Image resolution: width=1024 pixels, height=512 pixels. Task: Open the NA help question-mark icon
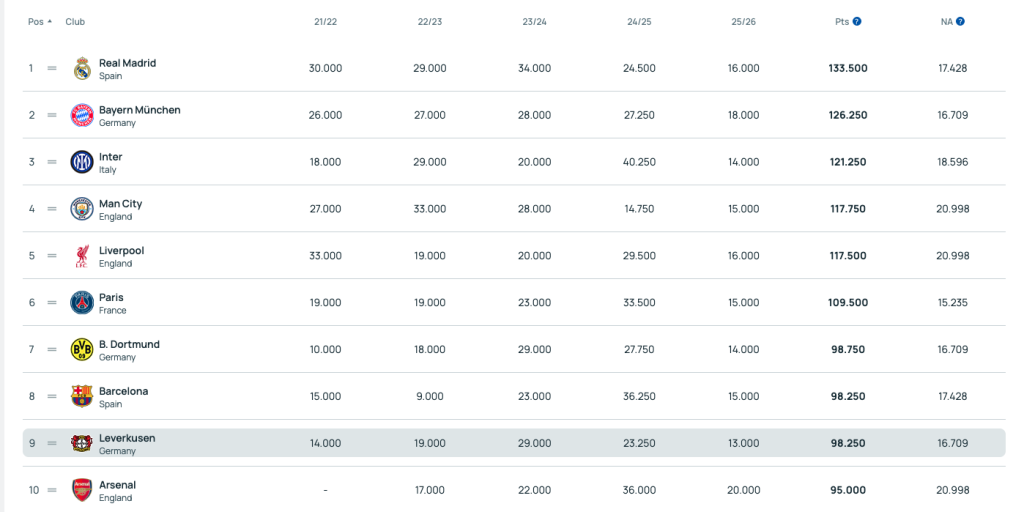[x=960, y=22]
